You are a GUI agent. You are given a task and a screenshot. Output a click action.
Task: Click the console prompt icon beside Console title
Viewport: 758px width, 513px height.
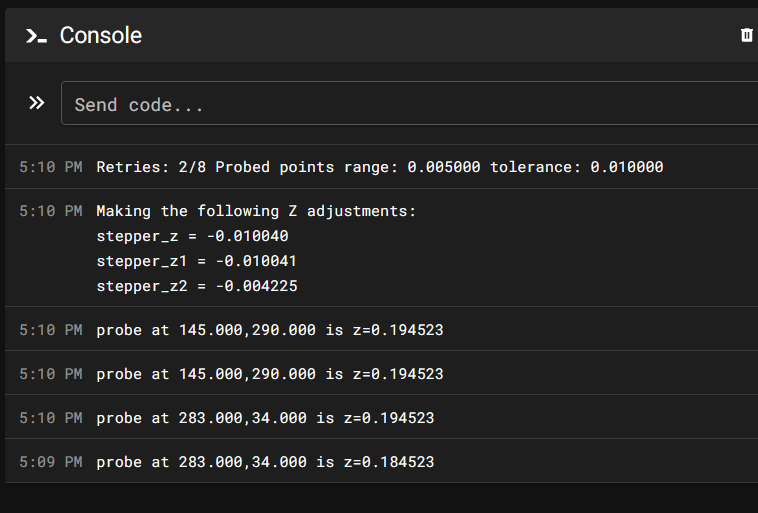coord(36,36)
